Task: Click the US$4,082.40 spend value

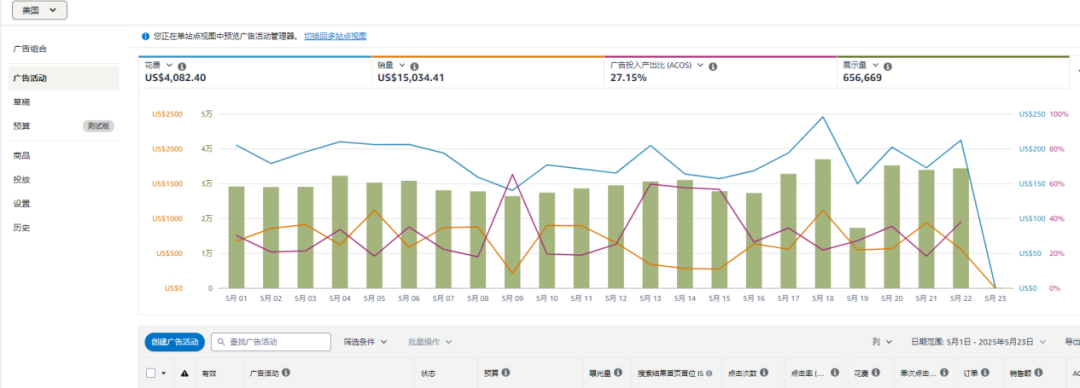Action: [x=176, y=78]
